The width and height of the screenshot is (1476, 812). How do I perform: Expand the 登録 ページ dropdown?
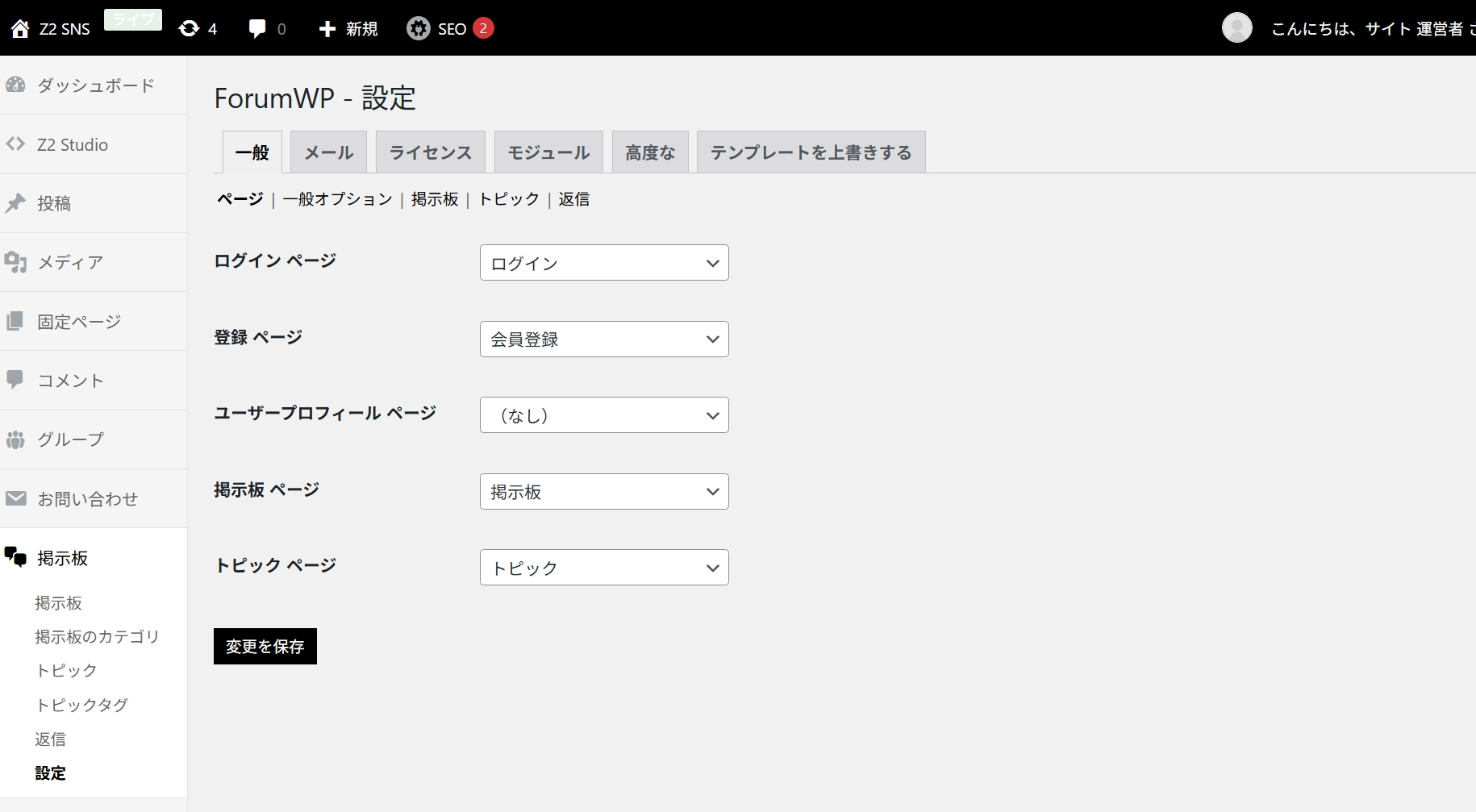(603, 339)
